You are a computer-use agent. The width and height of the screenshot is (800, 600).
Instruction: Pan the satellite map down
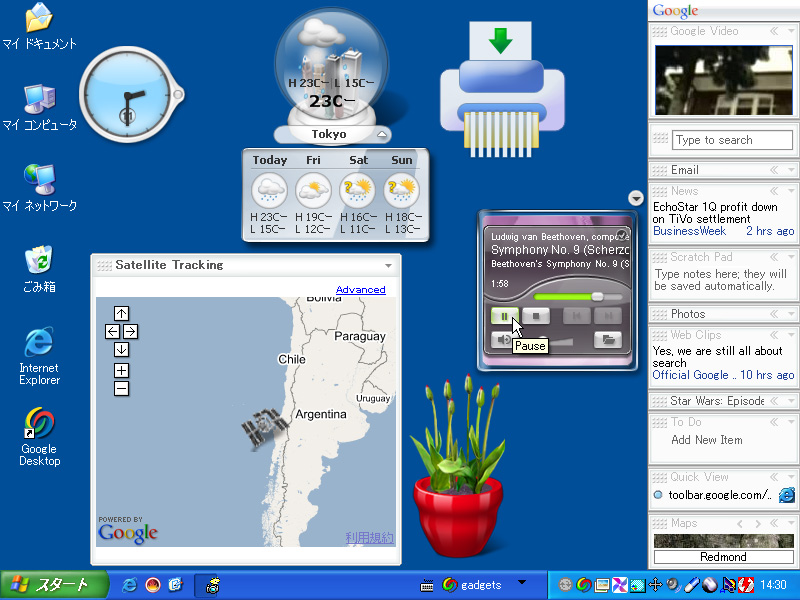click(121, 349)
